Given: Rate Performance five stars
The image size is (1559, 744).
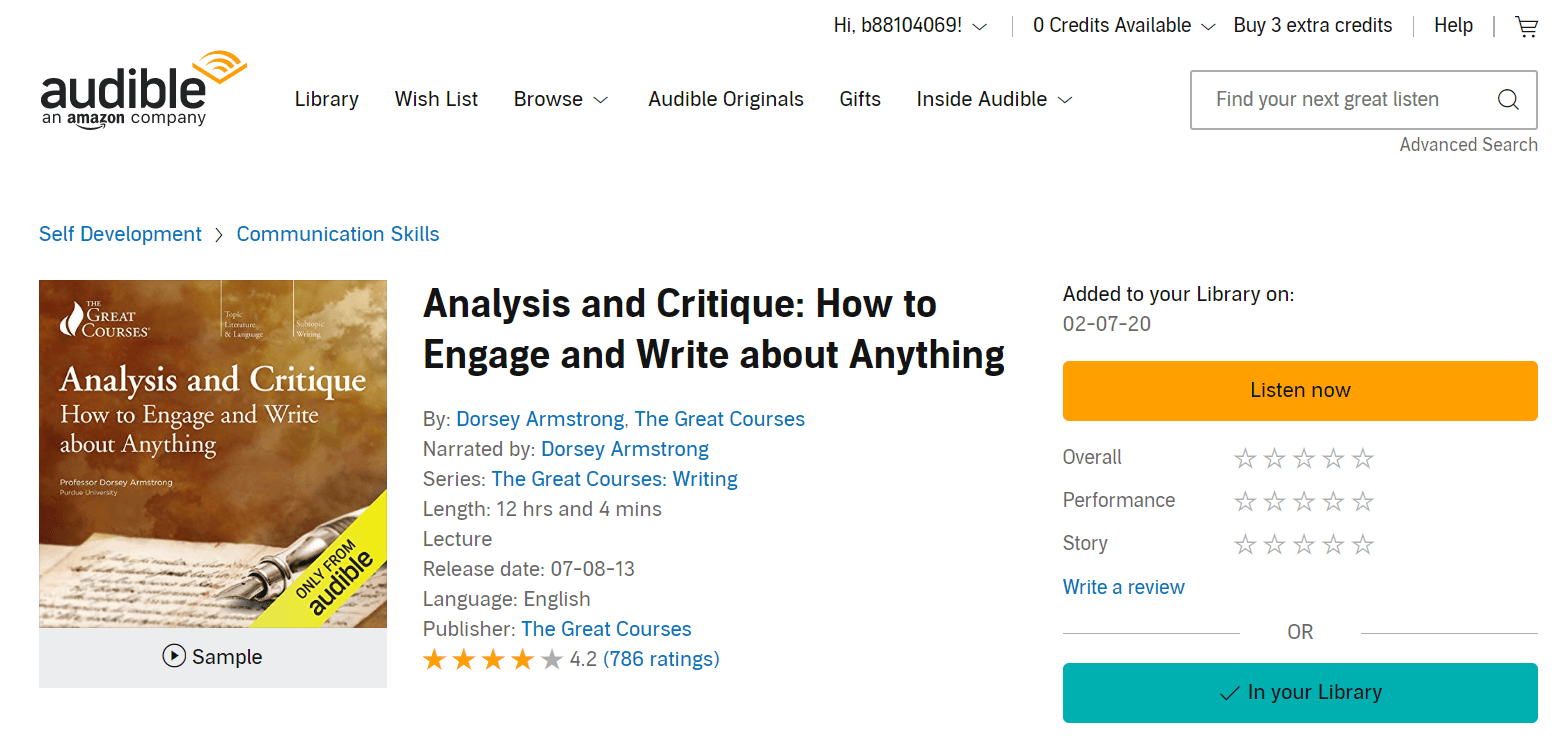Looking at the screenshot, I should (1363, 501).
